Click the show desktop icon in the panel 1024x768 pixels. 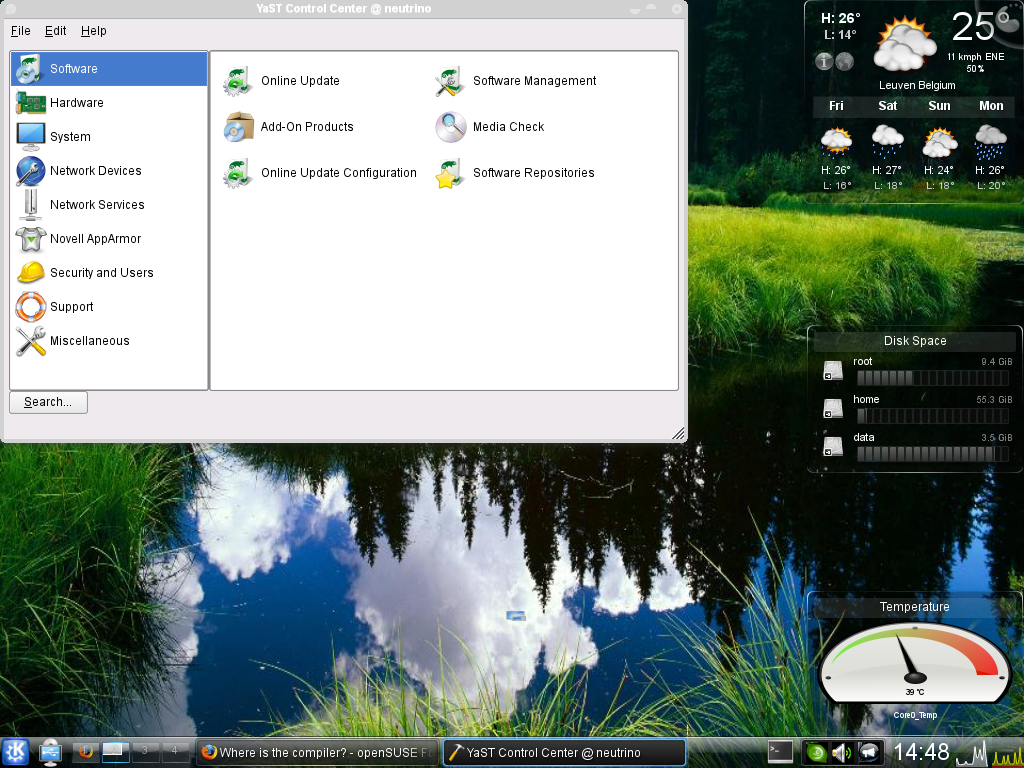tap(50, 752)
